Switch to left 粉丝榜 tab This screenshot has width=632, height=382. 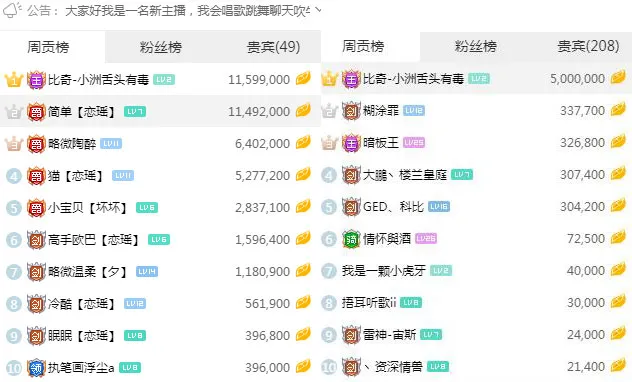(161, 47)
